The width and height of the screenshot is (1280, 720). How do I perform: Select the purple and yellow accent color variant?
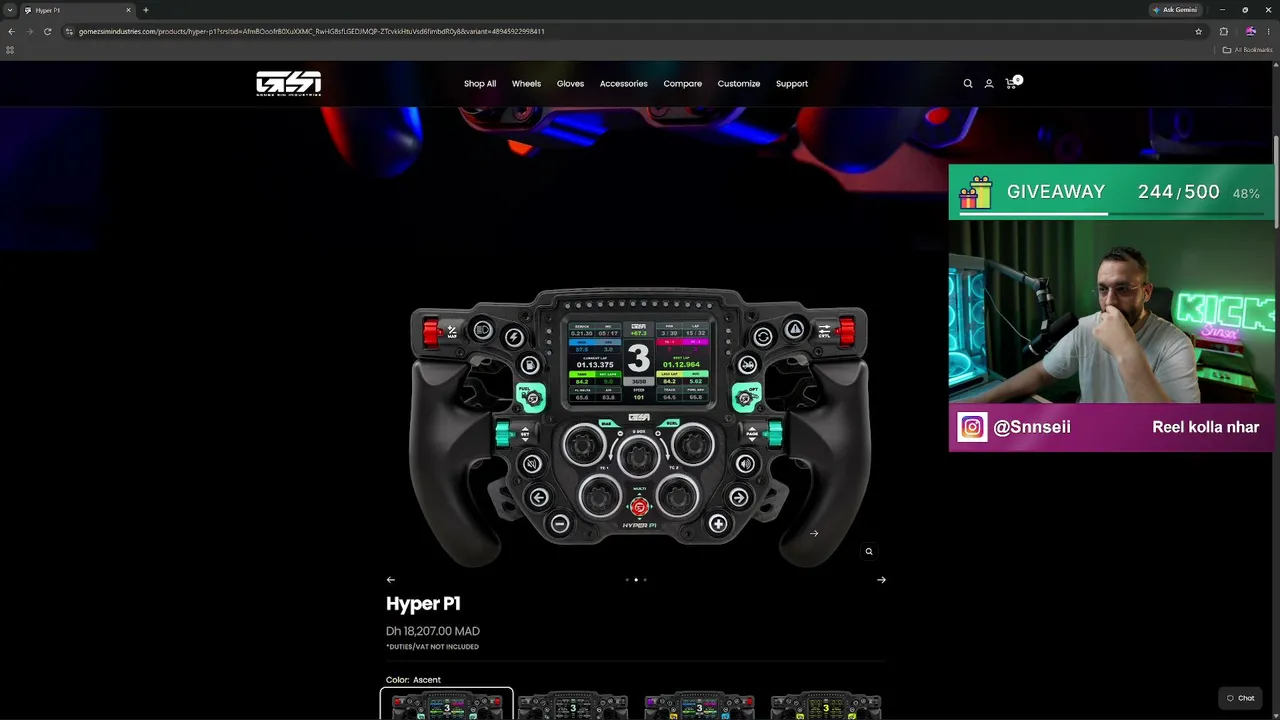click(699, 705)
